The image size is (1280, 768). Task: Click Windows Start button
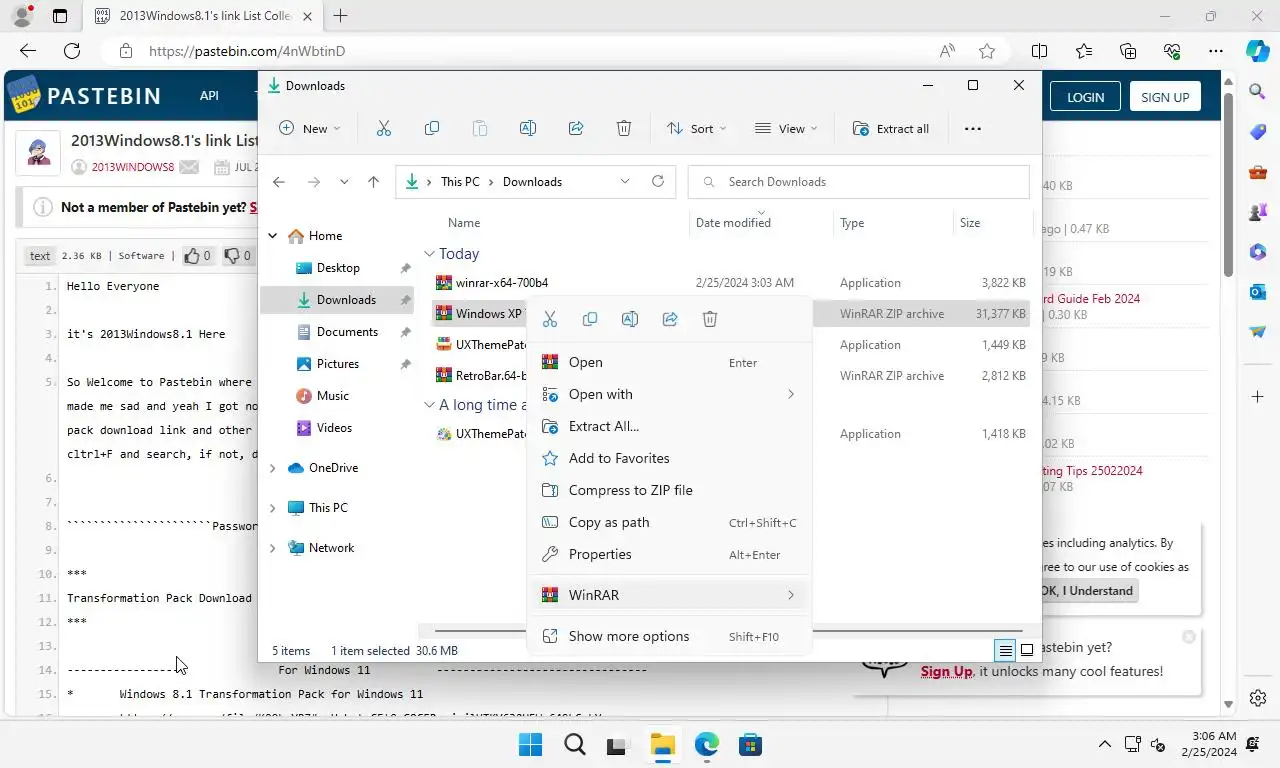pyautogui.click(x=530, y=745)
